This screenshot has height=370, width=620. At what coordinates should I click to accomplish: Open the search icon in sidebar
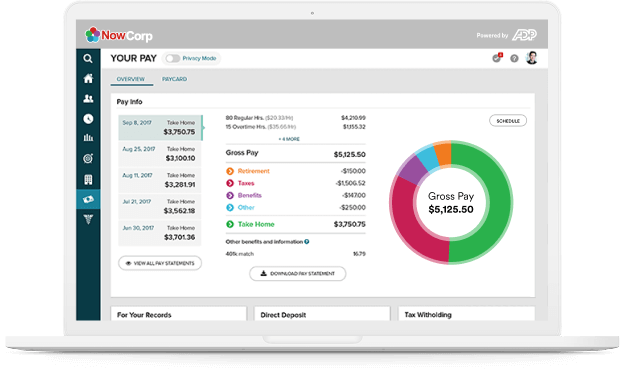[88, 59]
